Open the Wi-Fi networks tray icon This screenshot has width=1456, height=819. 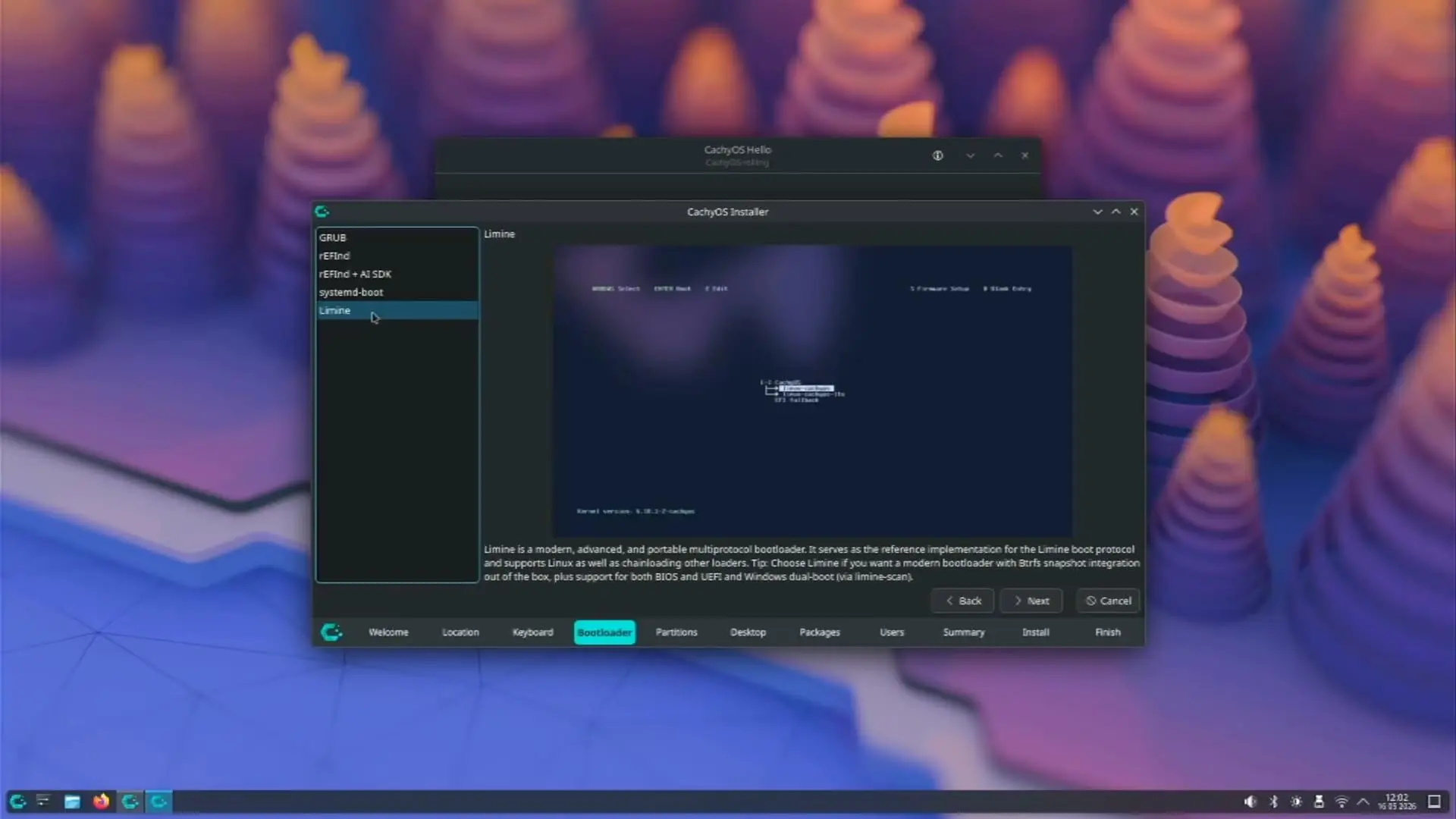(1341, 802)
